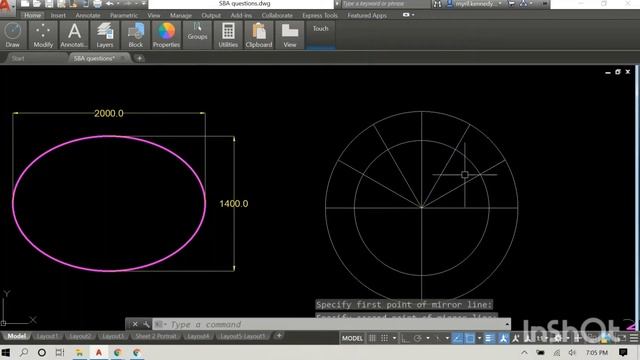
Task: Open the Featured Apps ribbon tab
Action: (367, 16)
